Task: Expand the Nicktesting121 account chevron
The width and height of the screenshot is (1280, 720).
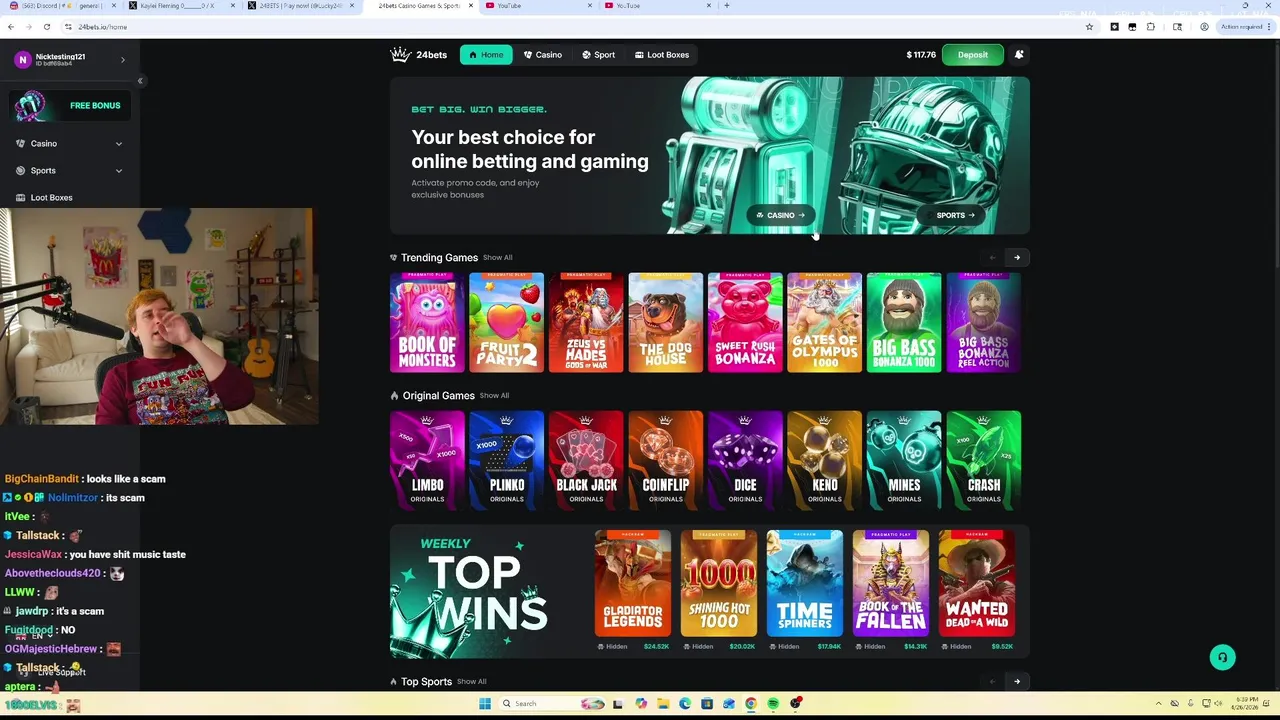Action: 123,60
